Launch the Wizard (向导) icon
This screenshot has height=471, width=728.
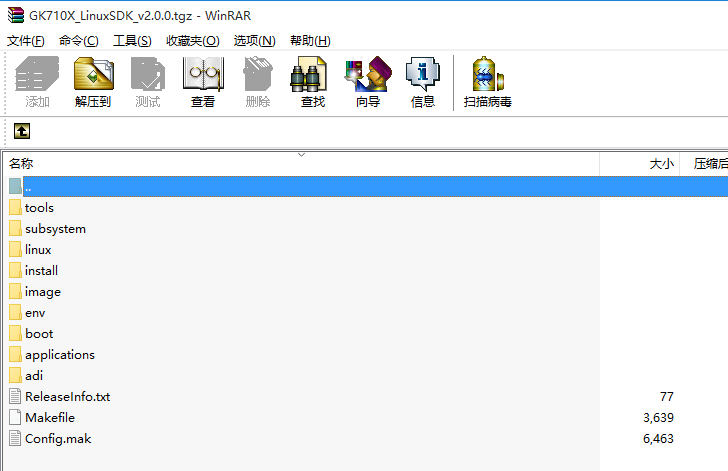368,73
